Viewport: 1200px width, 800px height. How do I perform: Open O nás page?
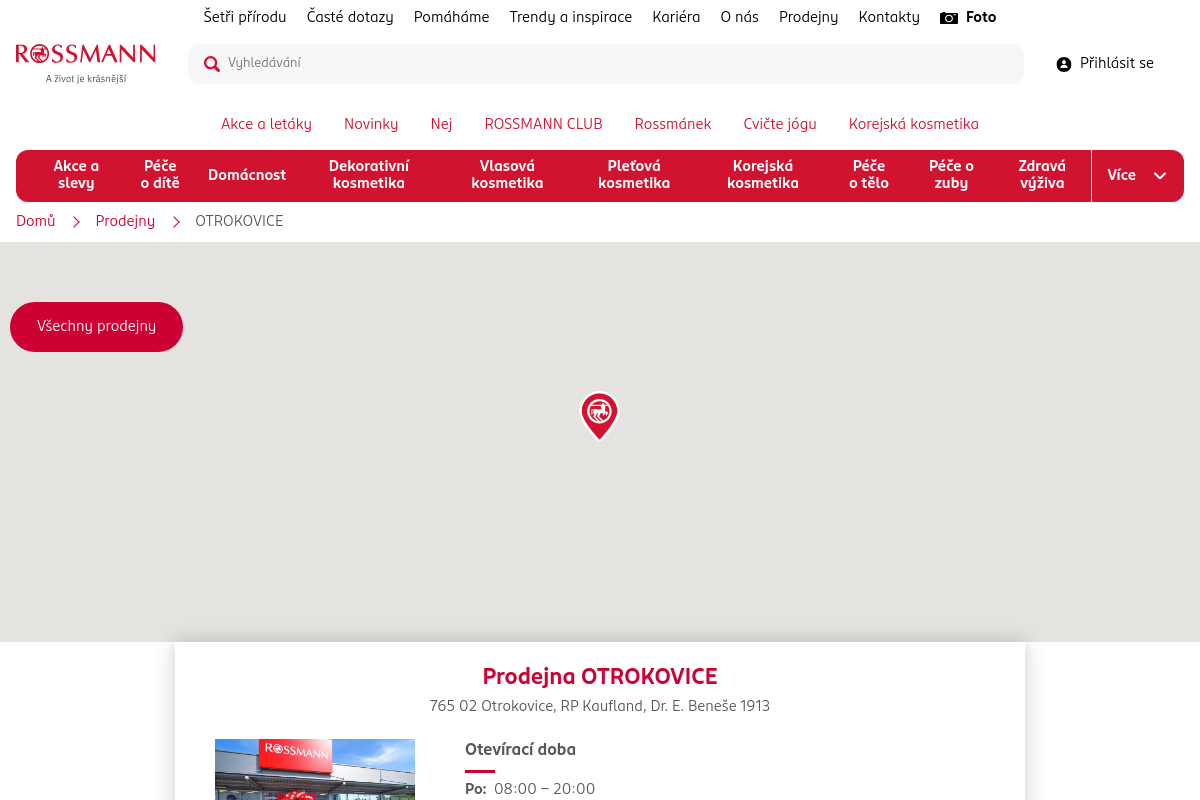(x=740, y=17)
